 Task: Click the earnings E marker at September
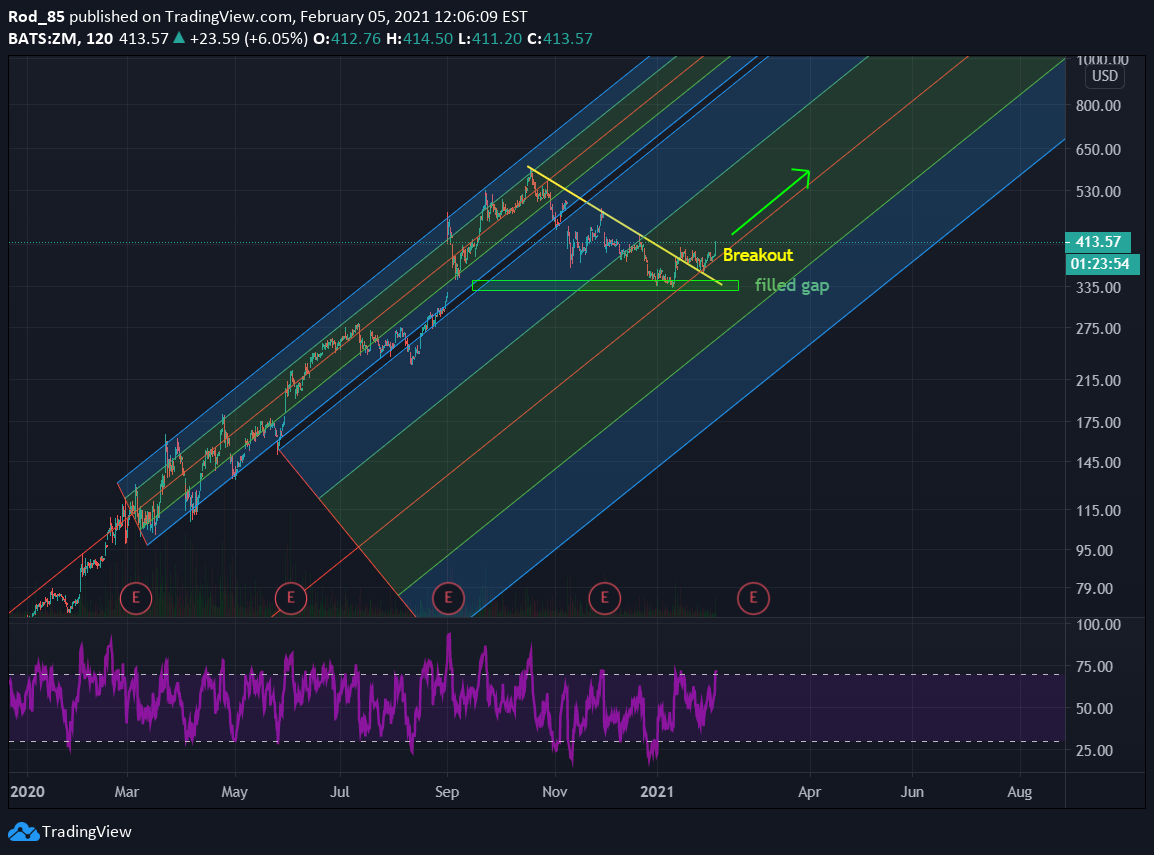448,598
